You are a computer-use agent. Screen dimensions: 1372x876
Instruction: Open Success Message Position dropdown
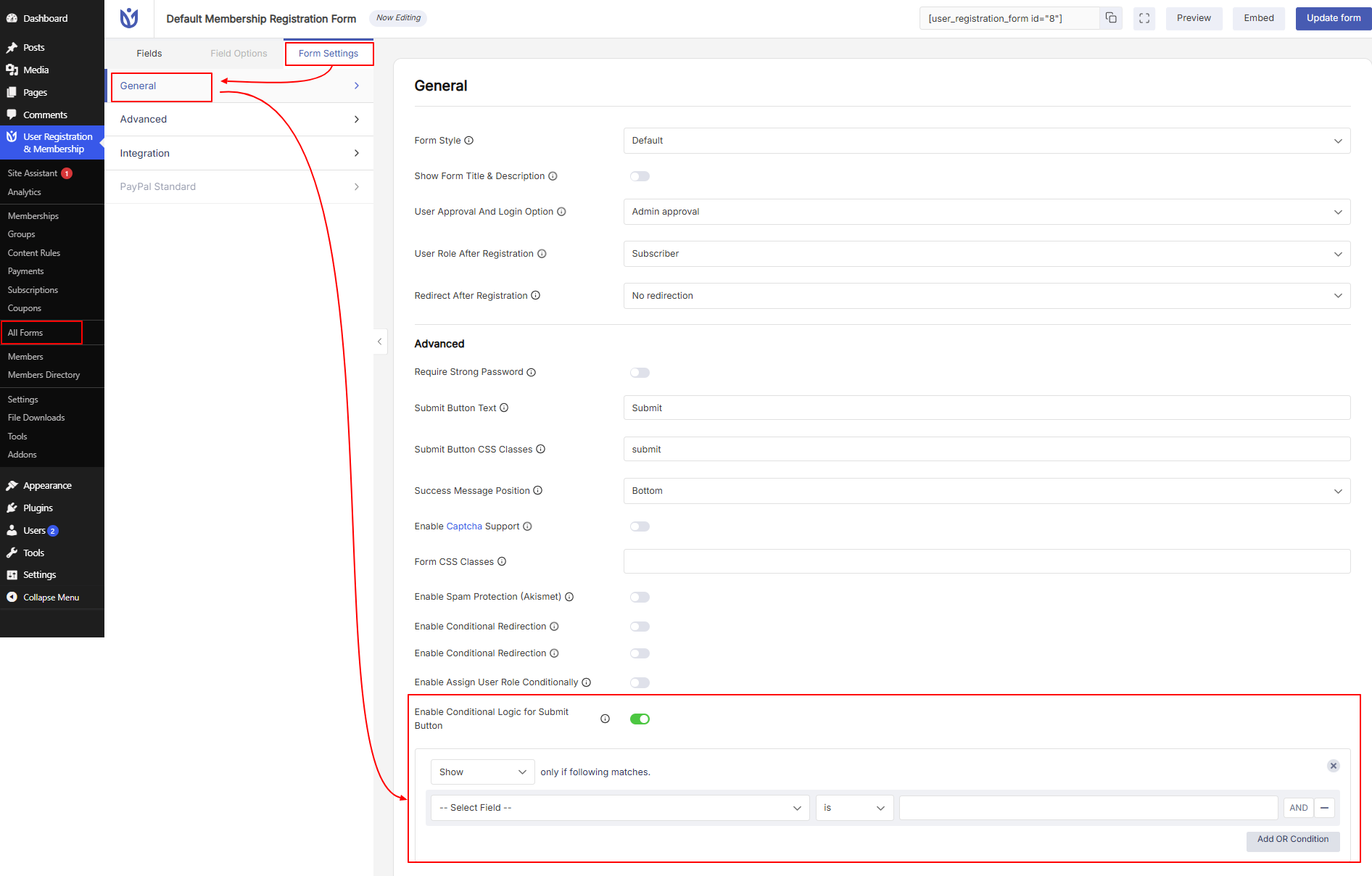(x=987, y=491)
